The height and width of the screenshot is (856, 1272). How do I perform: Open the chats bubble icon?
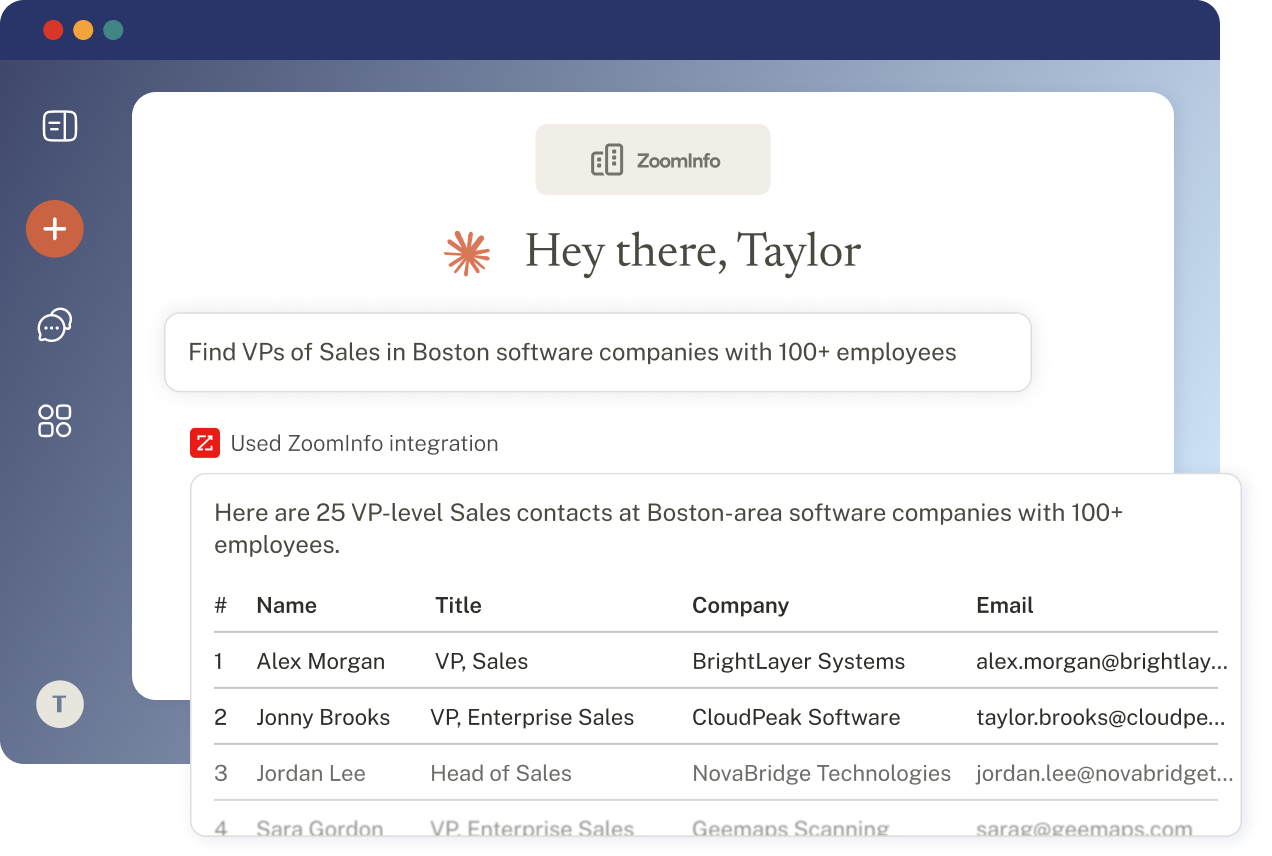click(x=55, y=325)
